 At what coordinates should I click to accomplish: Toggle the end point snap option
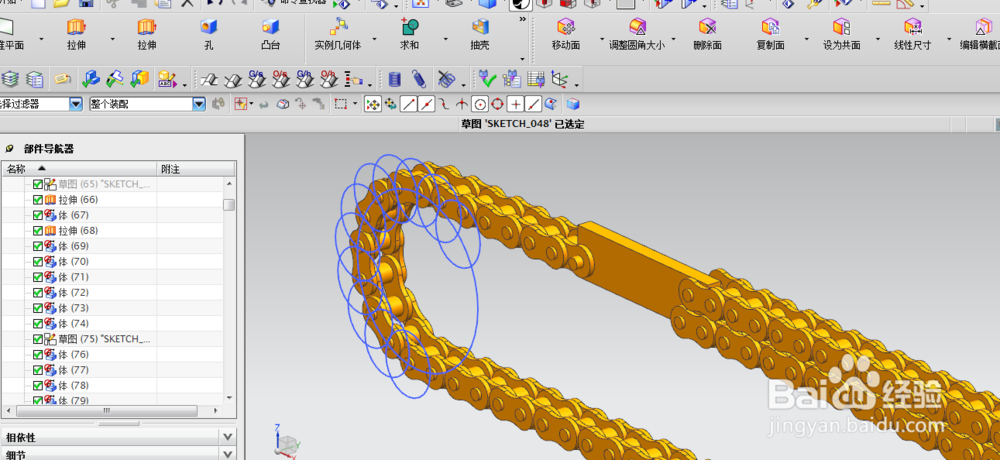pyautogui.click(x=409, y=104)
